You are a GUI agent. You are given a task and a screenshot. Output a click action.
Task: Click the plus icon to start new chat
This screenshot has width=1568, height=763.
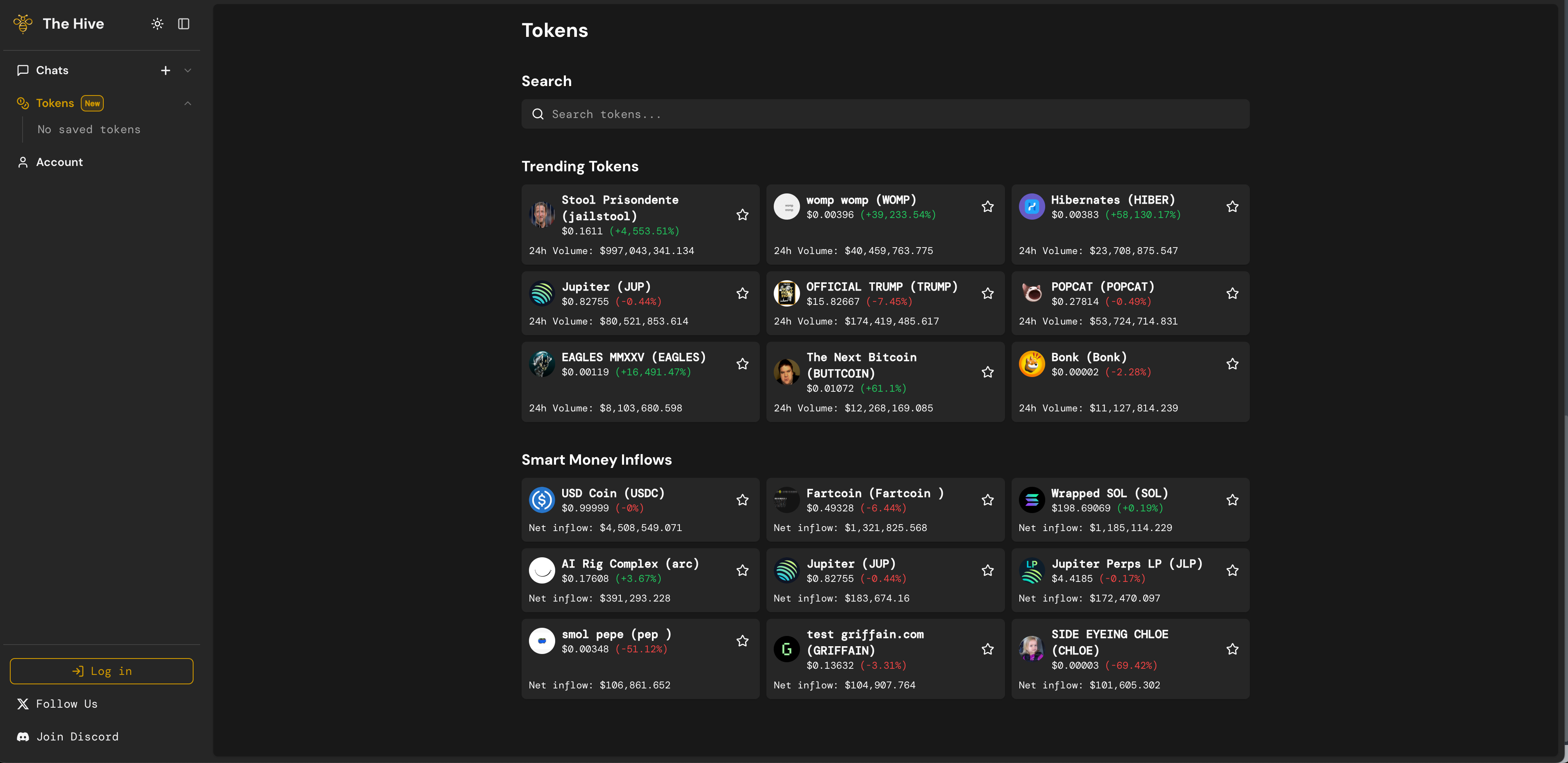pos(166,70)
